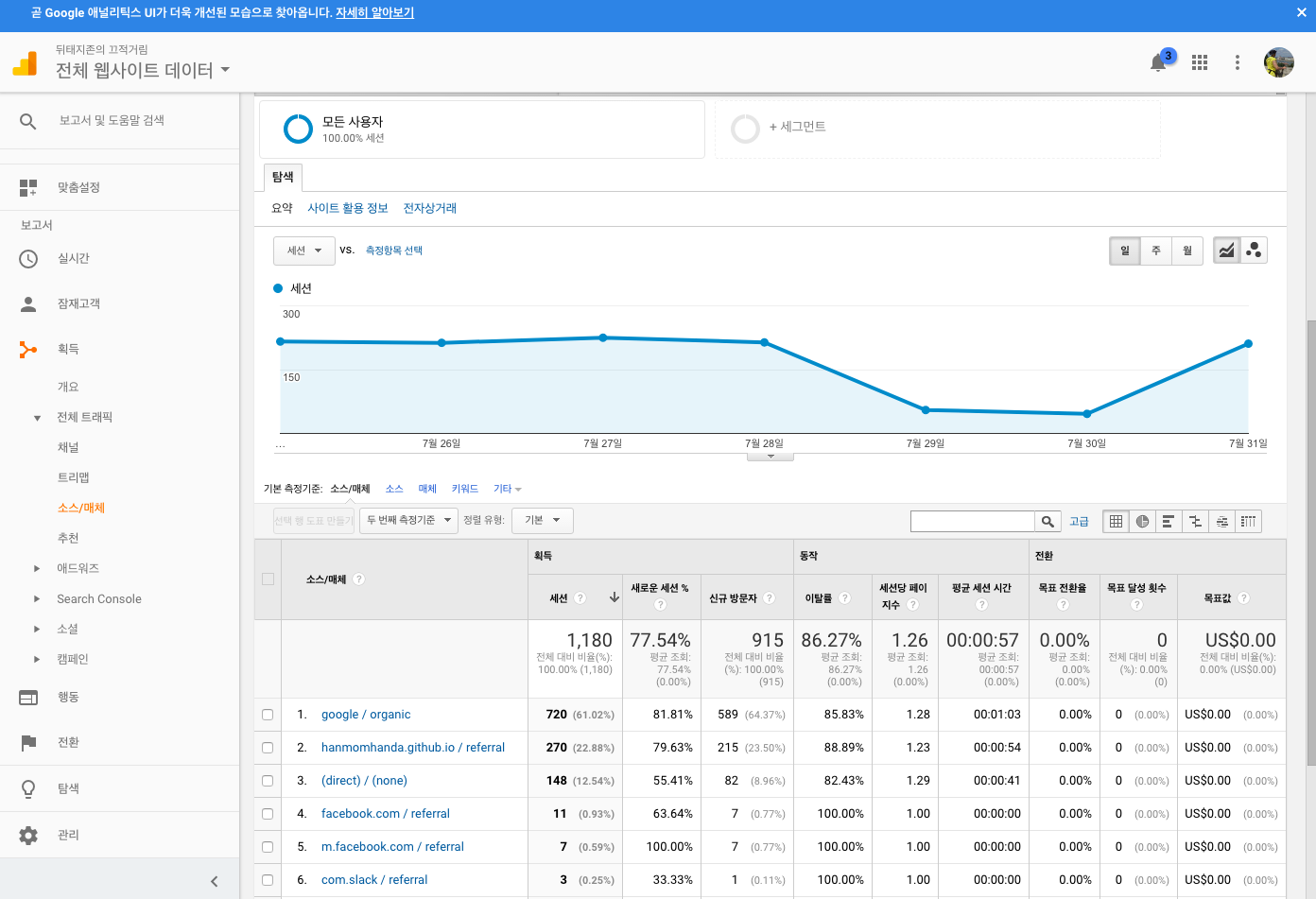Set chart granularity to 일 (day)
The width and height of the screenshot is (1316, 899).
(1125, 251)
